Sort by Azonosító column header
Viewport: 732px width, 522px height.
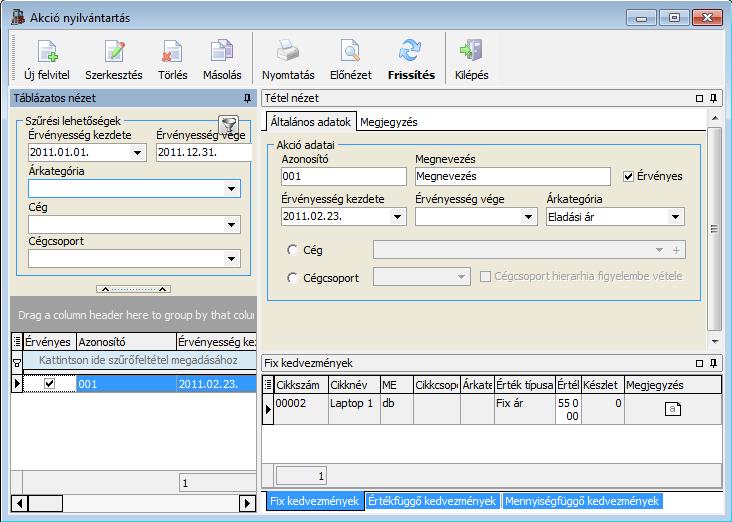[x=126, y=342]
